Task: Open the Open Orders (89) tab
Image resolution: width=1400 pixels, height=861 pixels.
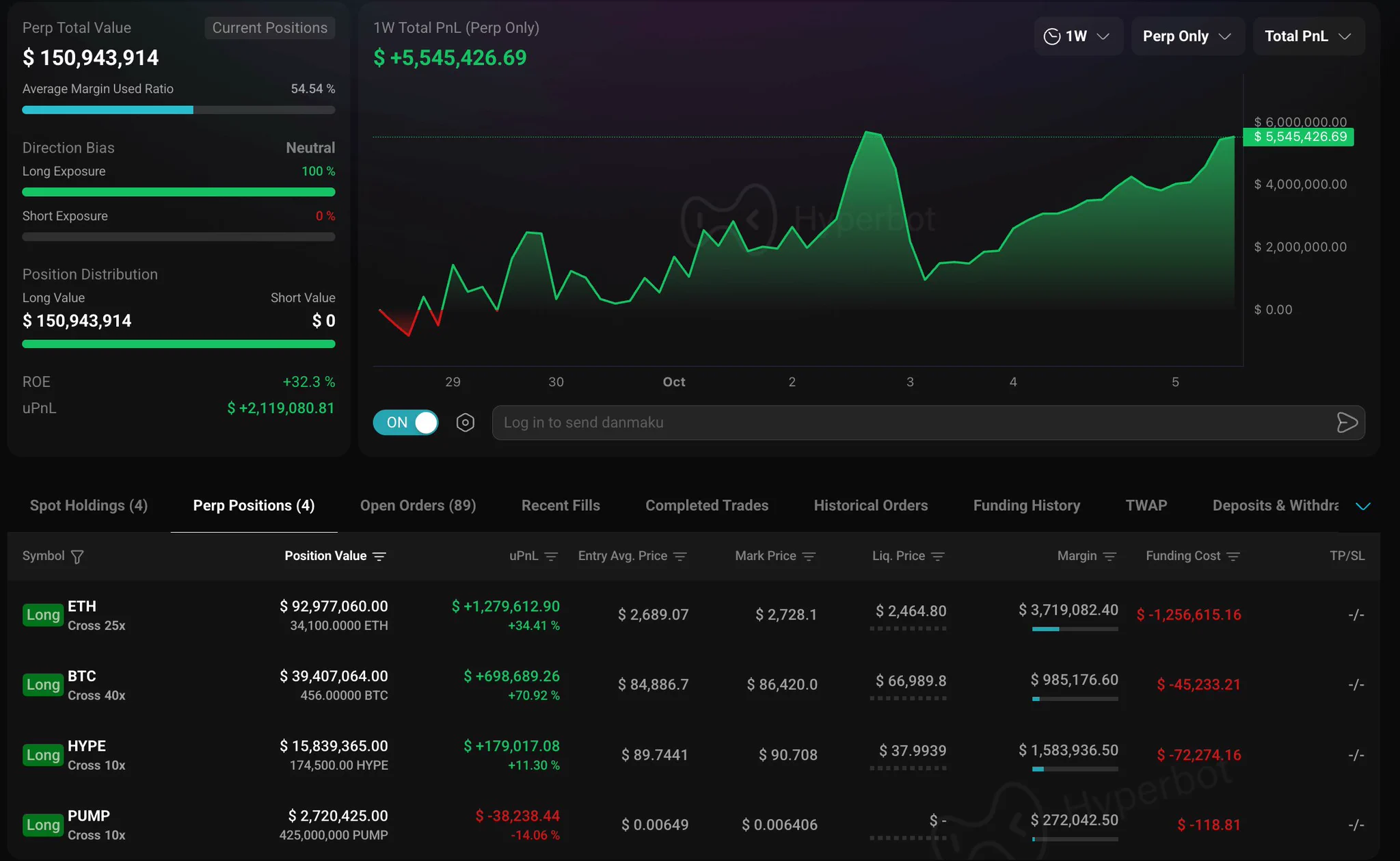Action: (418, 505)
